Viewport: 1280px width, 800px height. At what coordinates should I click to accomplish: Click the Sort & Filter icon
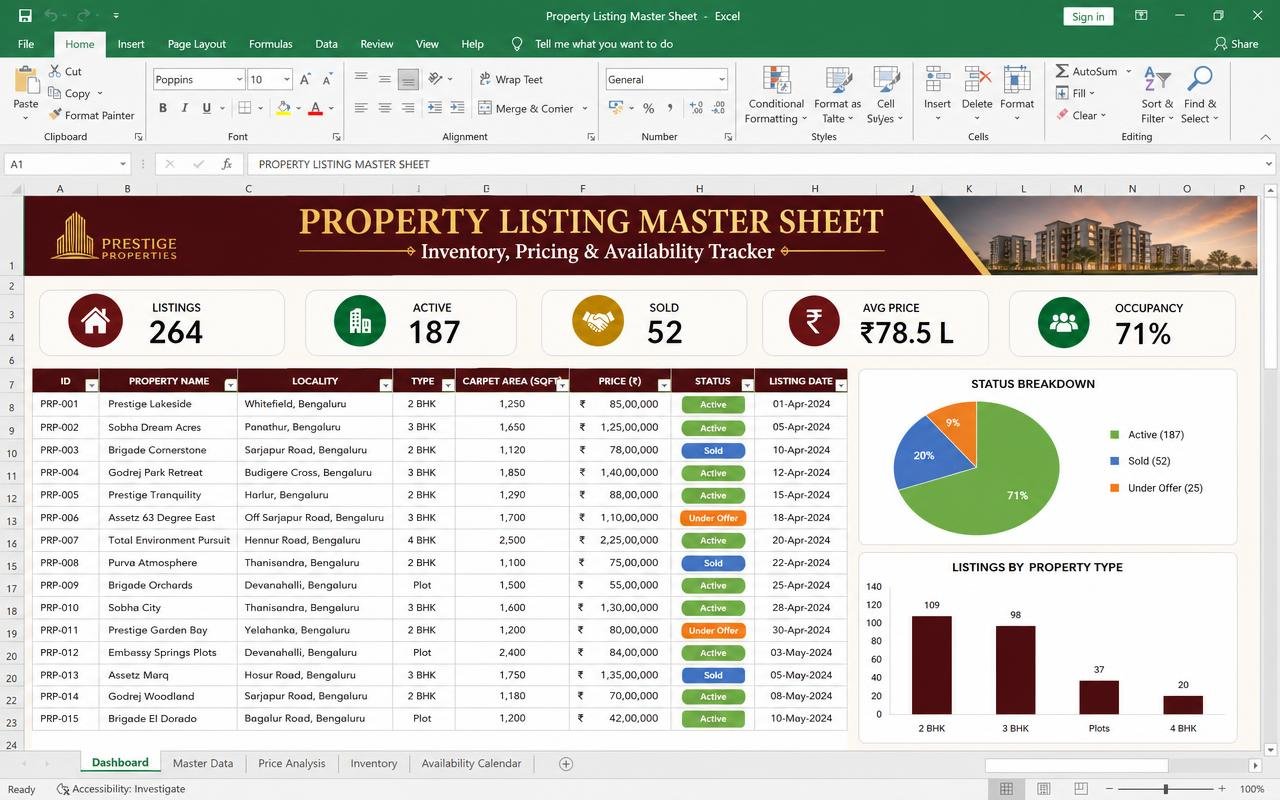1157,80
